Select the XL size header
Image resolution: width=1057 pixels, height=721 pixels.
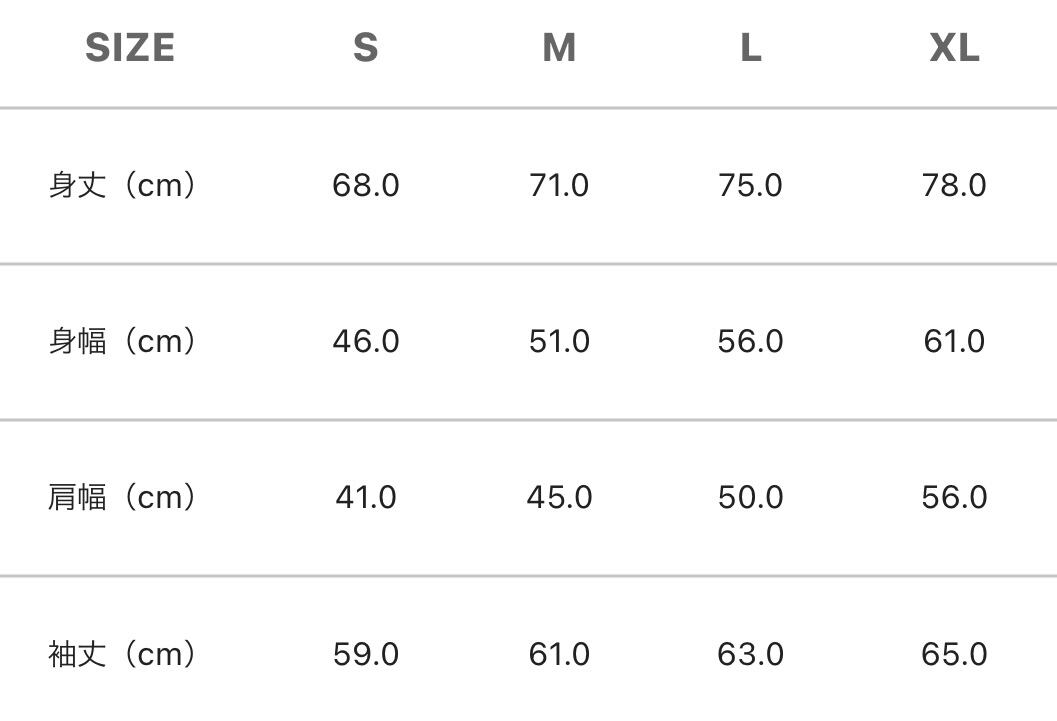pyautogui.click(x=954, y=48)
